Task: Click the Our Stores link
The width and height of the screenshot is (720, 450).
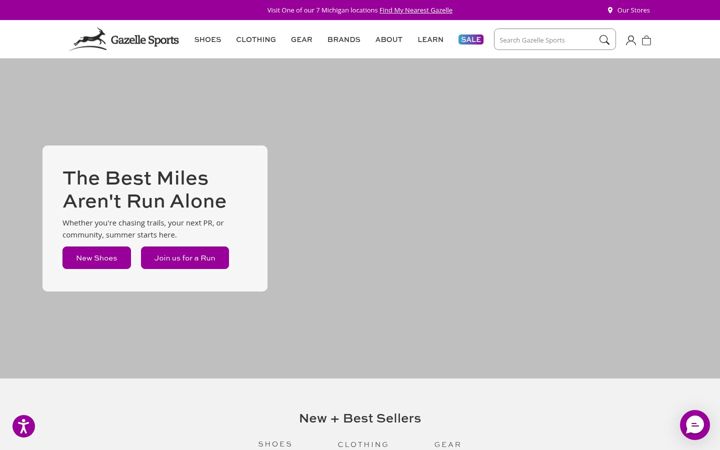Action: tap(633, 10)
